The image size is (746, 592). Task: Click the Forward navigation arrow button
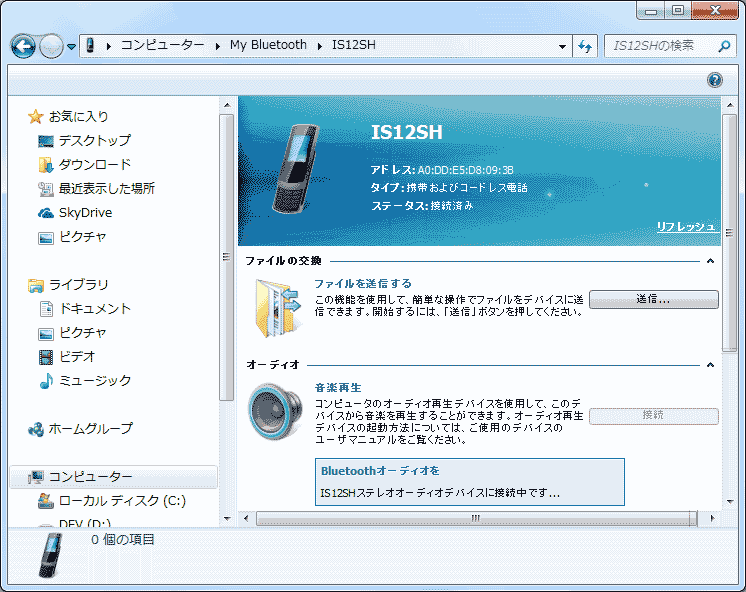coord(51,46)
